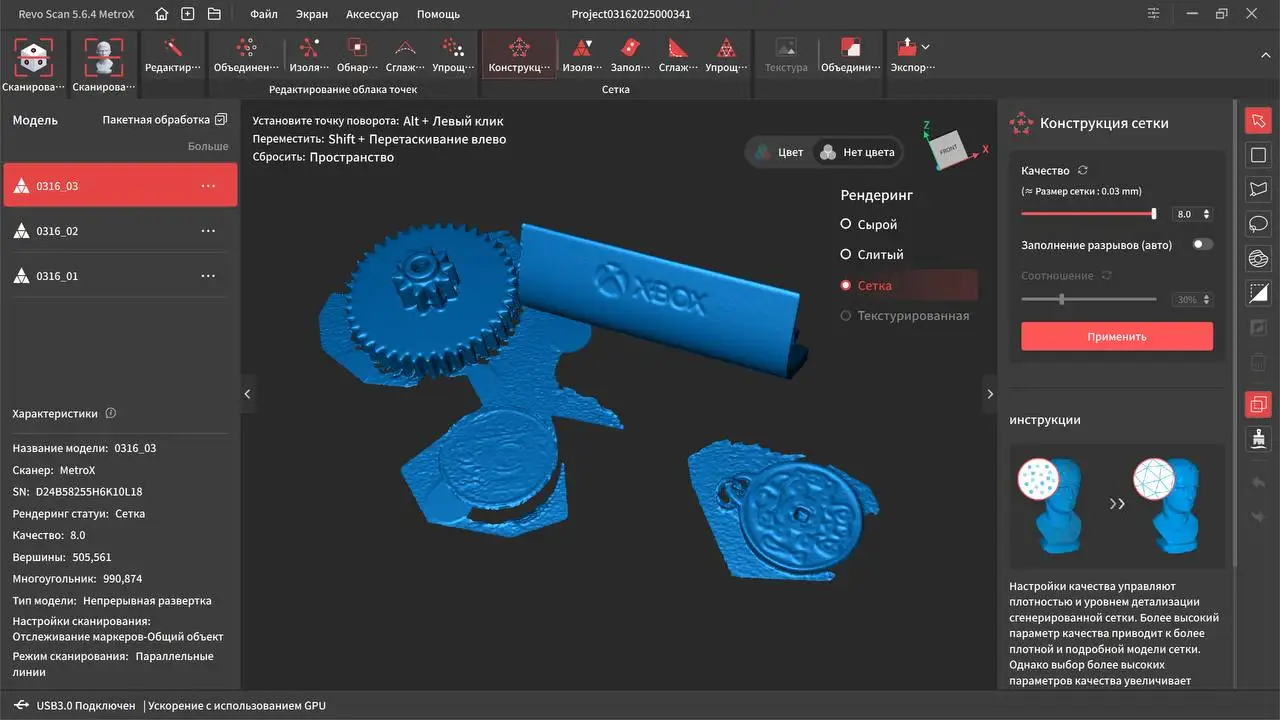Select the bust statue Сканирова… toolbar icon
The height and width of the screenshot is (720, 1280).
pos(104,65)
